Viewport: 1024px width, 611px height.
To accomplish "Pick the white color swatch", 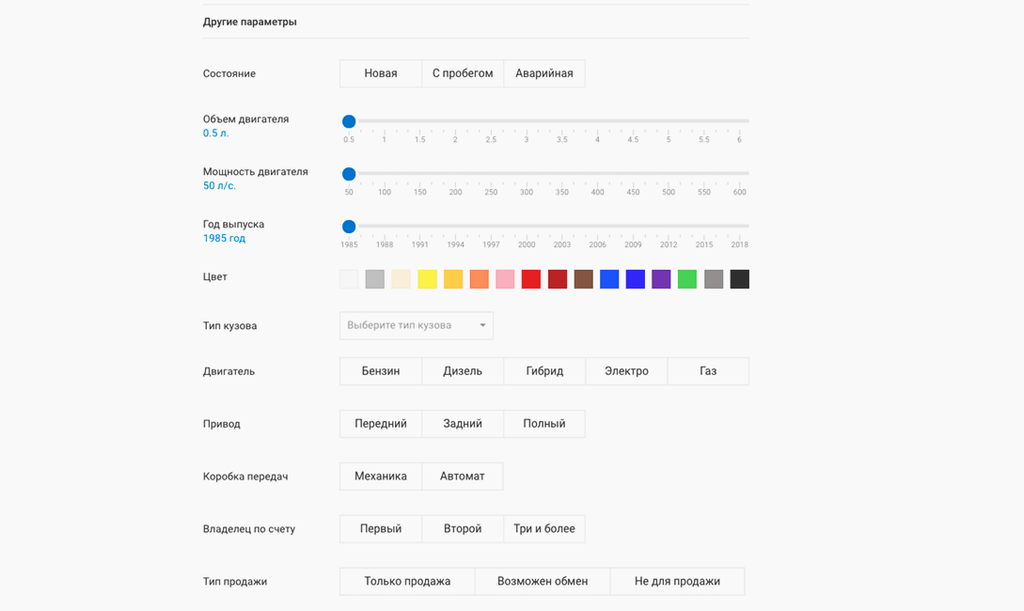I will click(x=349, y=279).
